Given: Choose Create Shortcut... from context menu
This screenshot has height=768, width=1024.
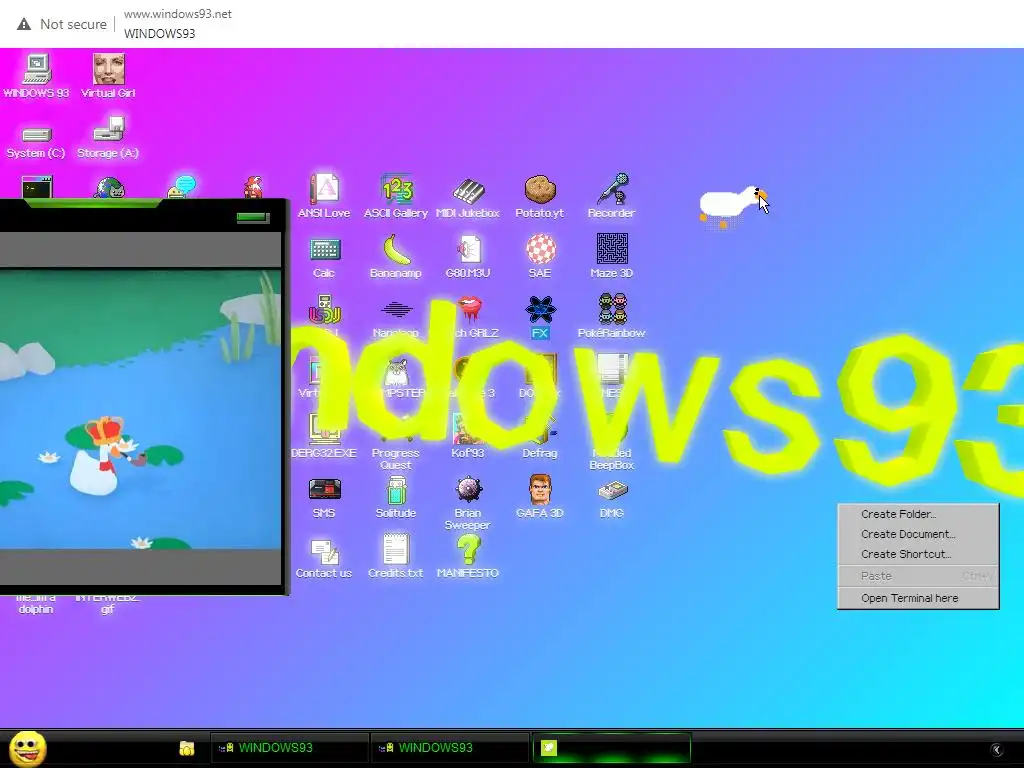Looking at the screenshot, I should click(x=918, y=554).
